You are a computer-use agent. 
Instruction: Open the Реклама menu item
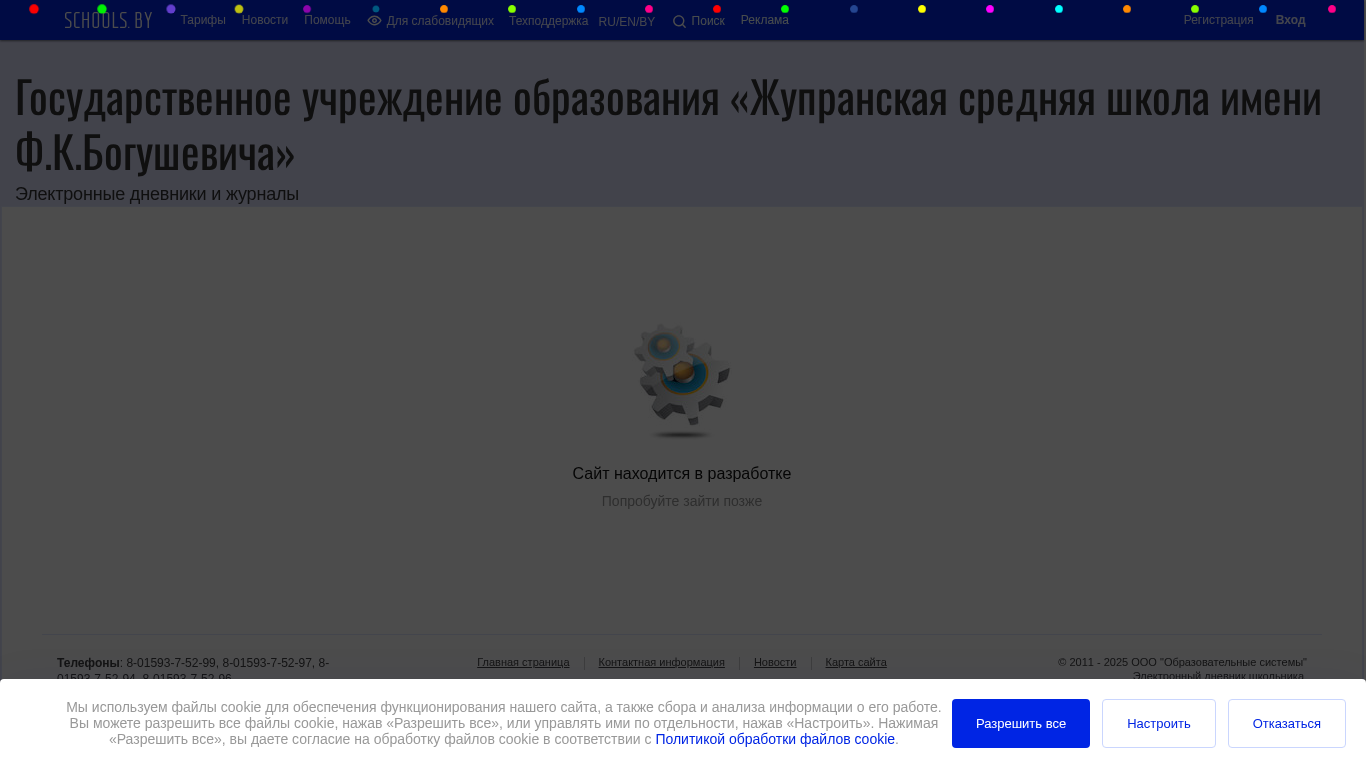765,20
